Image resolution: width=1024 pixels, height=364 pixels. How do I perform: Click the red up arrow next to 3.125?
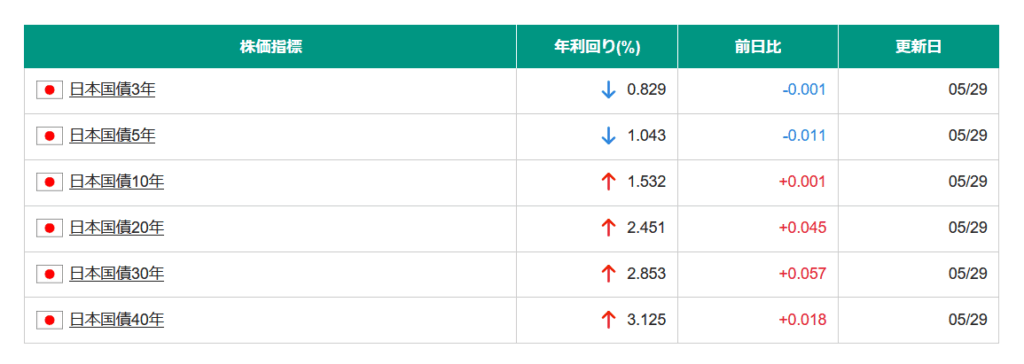point(608,320)
